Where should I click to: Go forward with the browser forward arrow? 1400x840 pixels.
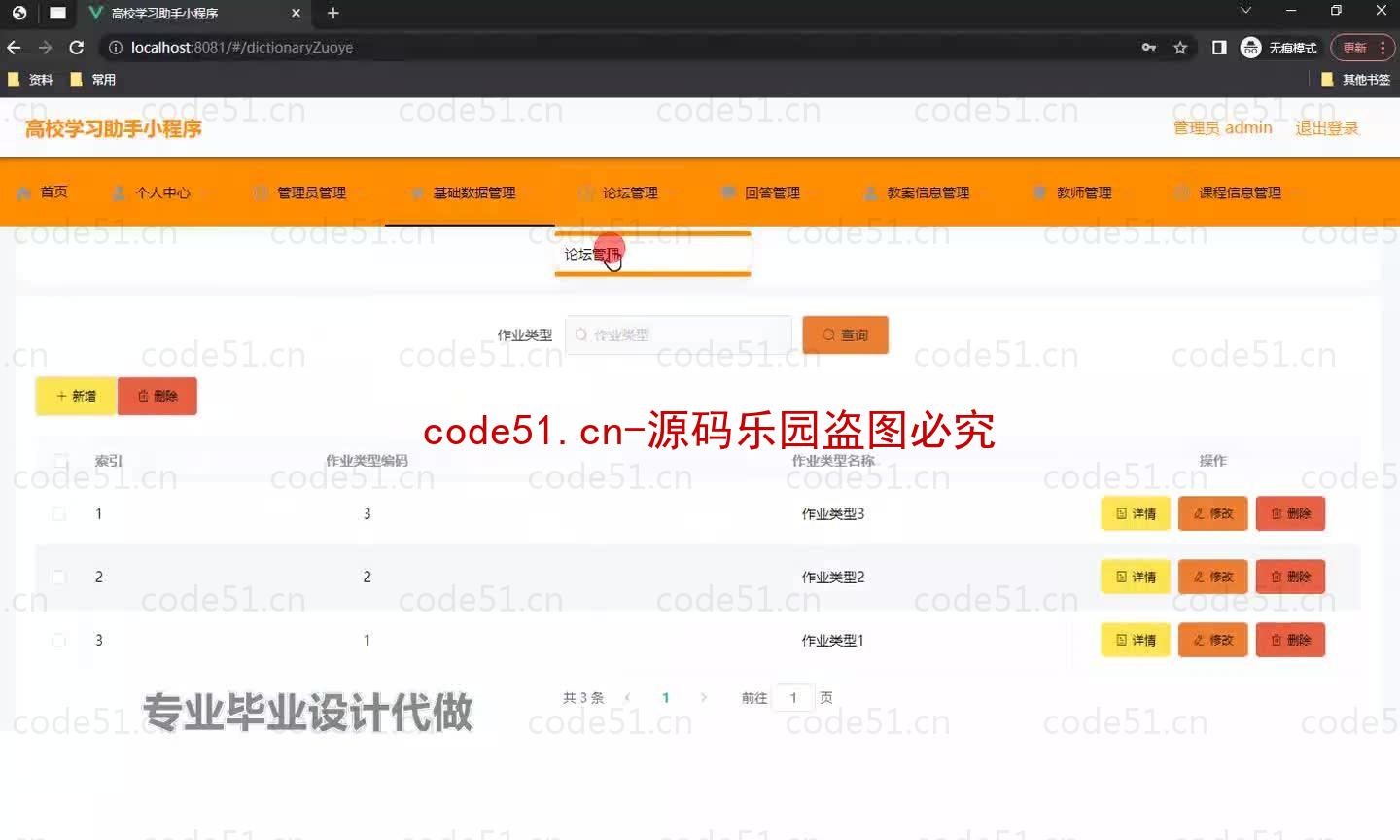point(46,47)
